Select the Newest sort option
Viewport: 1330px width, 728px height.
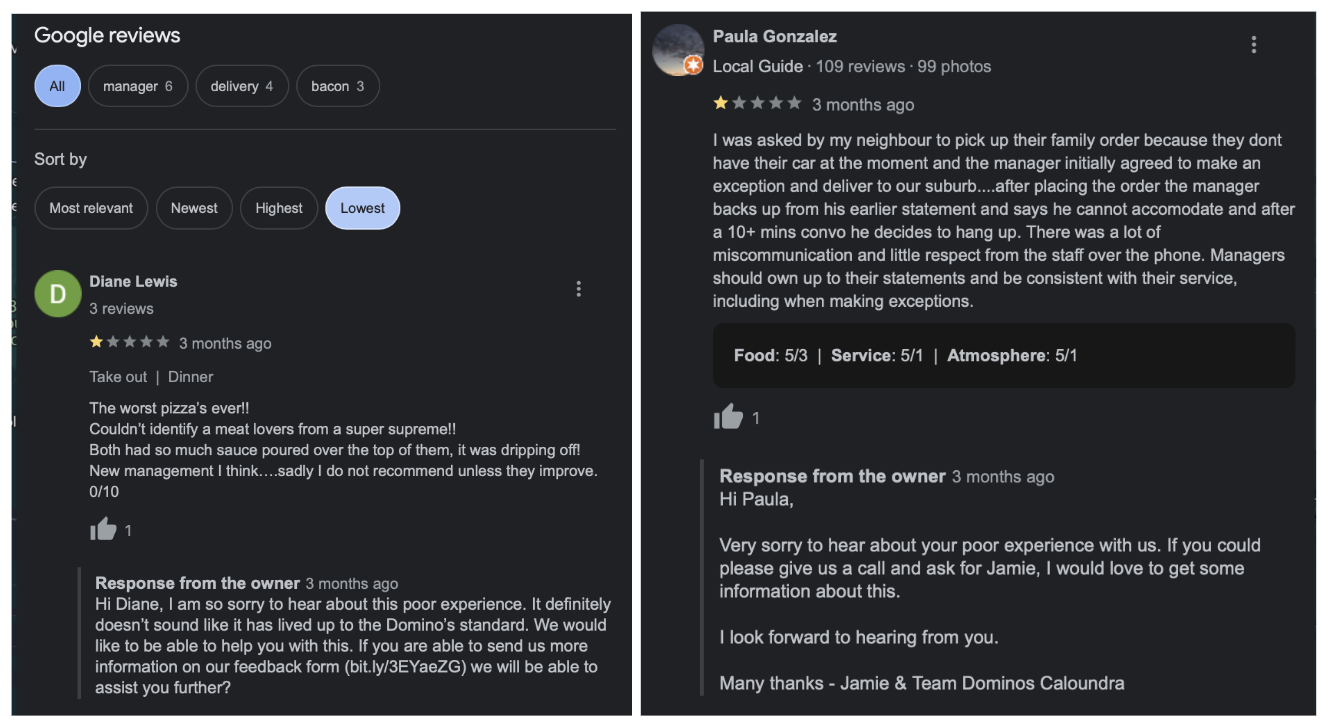[x=194, y=208]
